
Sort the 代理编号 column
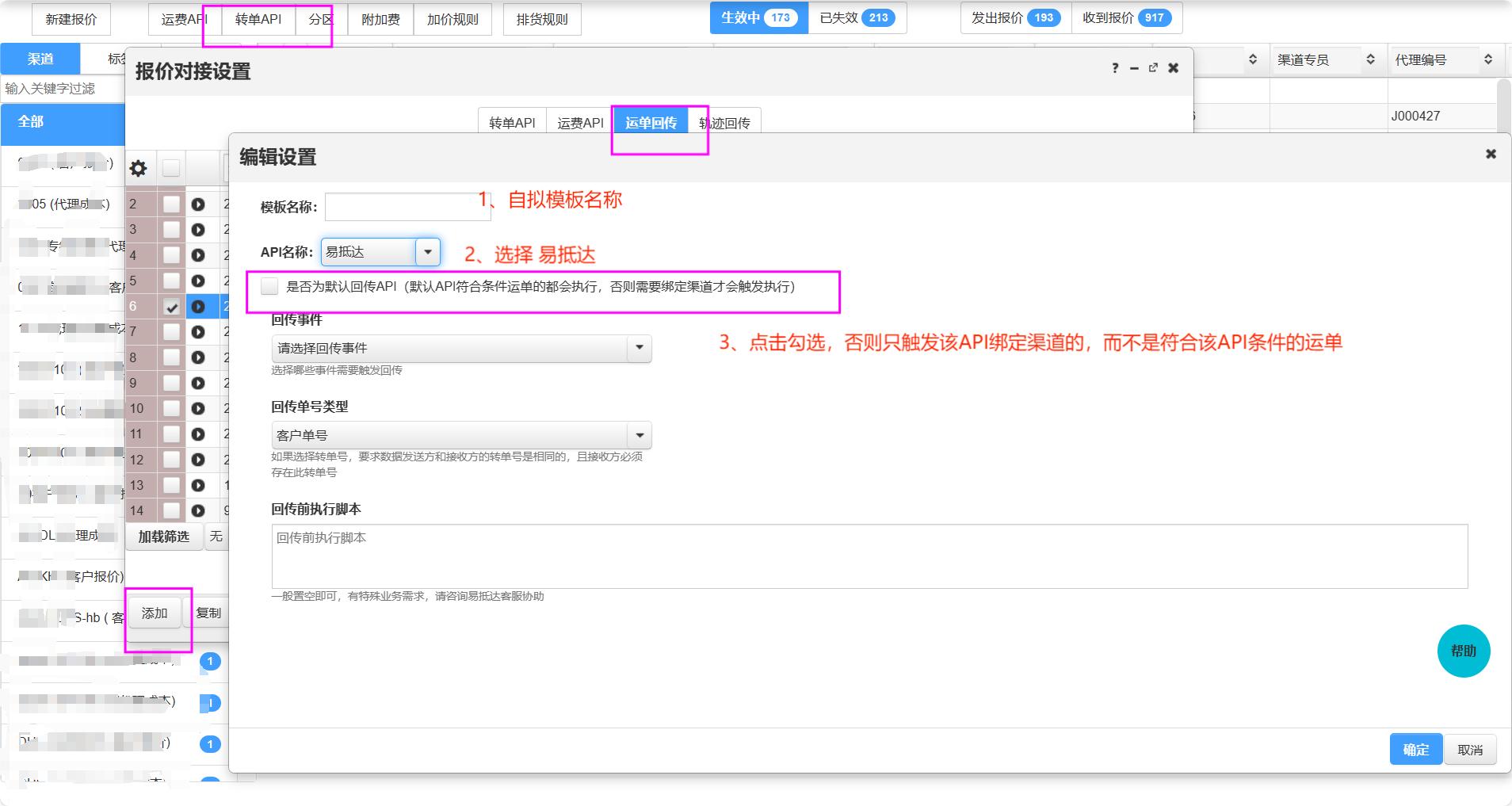point(1488,59)
